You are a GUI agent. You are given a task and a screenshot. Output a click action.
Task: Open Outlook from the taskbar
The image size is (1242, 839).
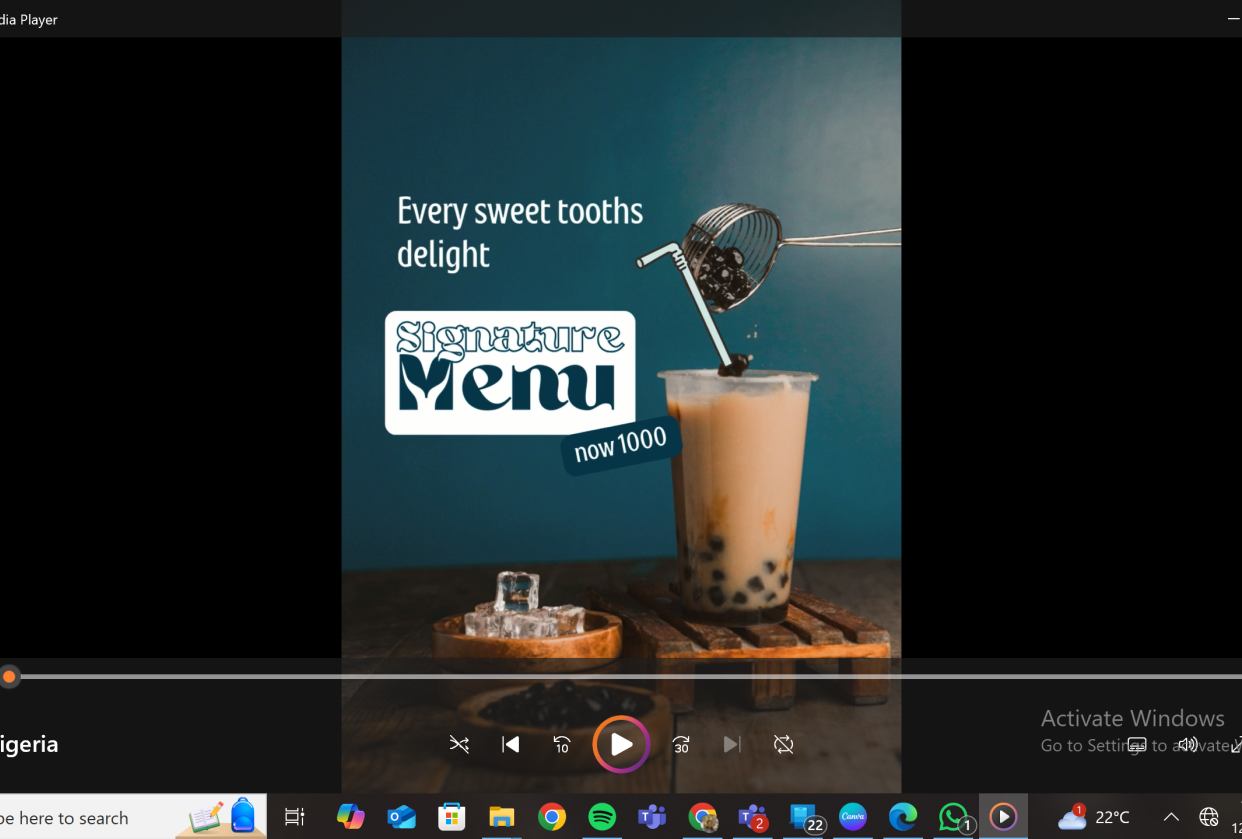click(x=402, y=817)
